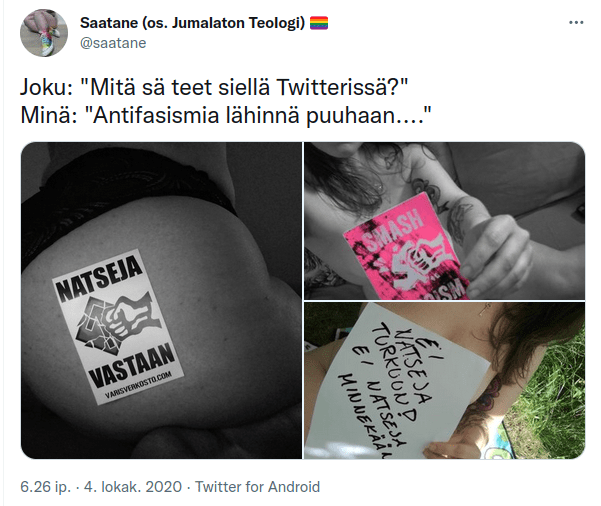Image resolution: width=601 pixels, height=506 pixels.
Task: Open the top-right photo with pink sticker
Action: point(445,221)
